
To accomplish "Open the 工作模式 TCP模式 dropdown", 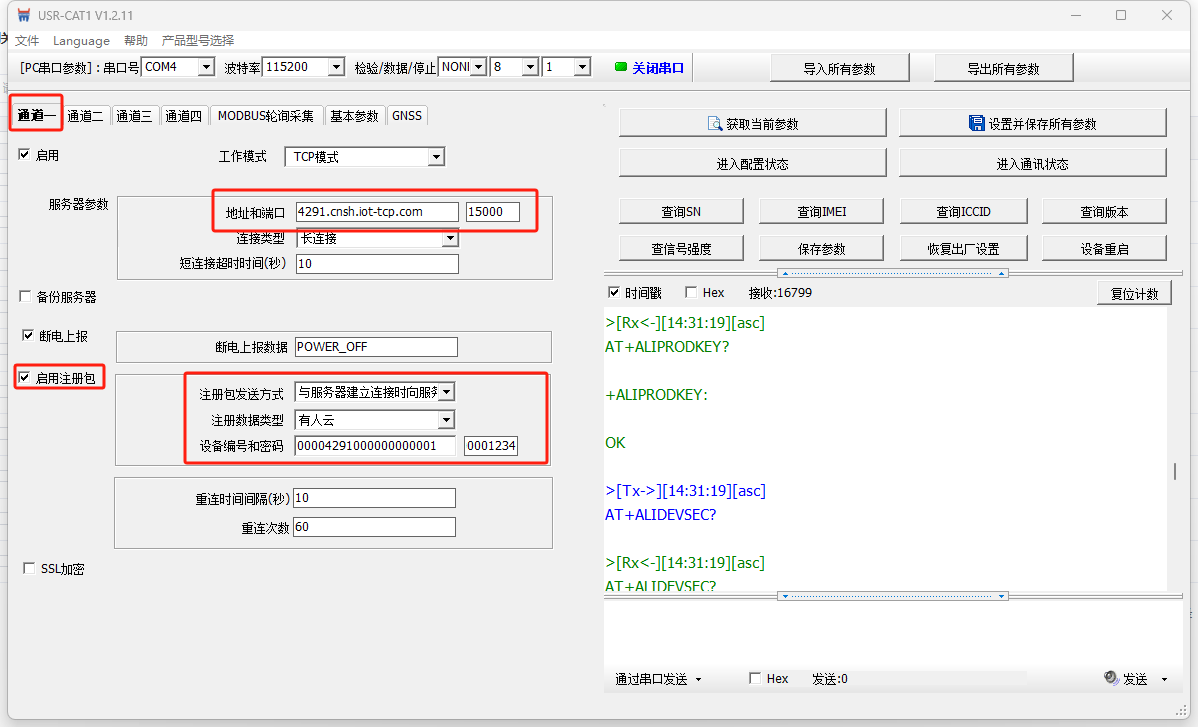I will coord(435,157).
